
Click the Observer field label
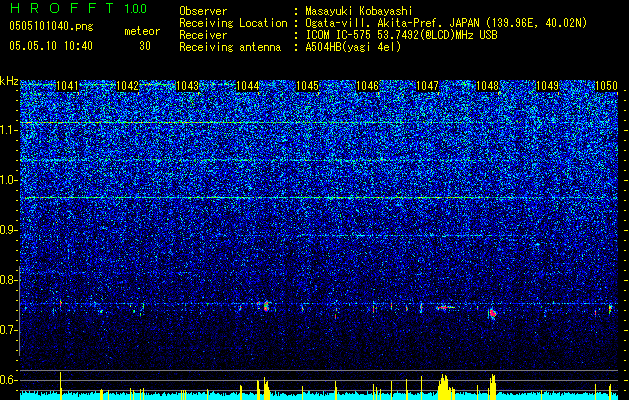(203, 11)
